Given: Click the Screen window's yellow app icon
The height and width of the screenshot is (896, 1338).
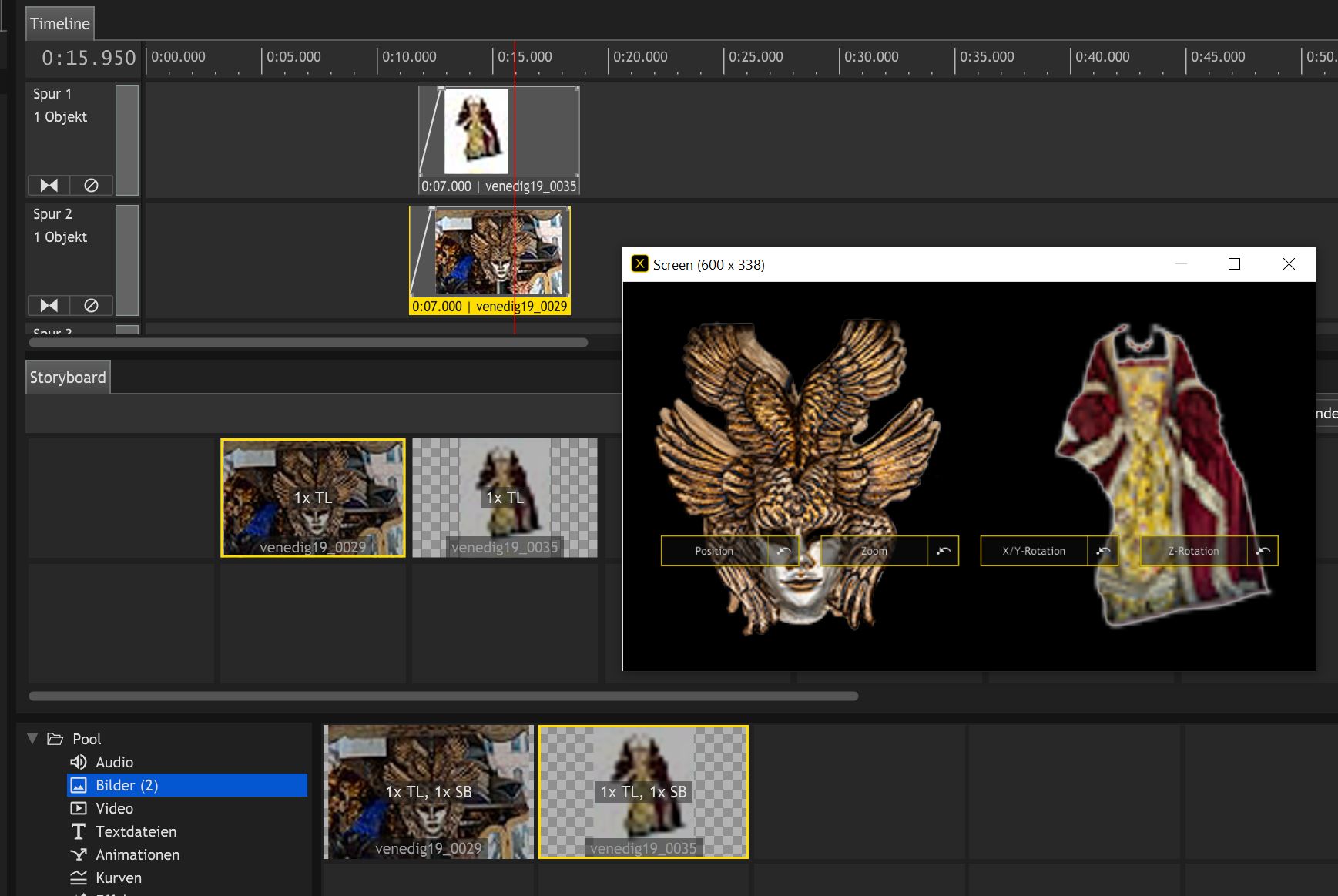Looking at the screenshot, I should tap(639, 263).
